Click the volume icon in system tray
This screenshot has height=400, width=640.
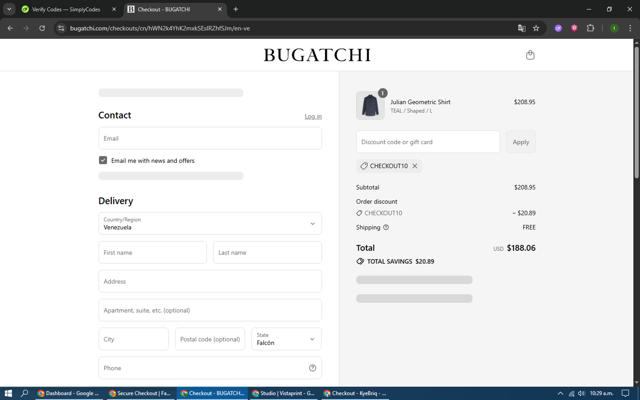(x=581, y=393)
